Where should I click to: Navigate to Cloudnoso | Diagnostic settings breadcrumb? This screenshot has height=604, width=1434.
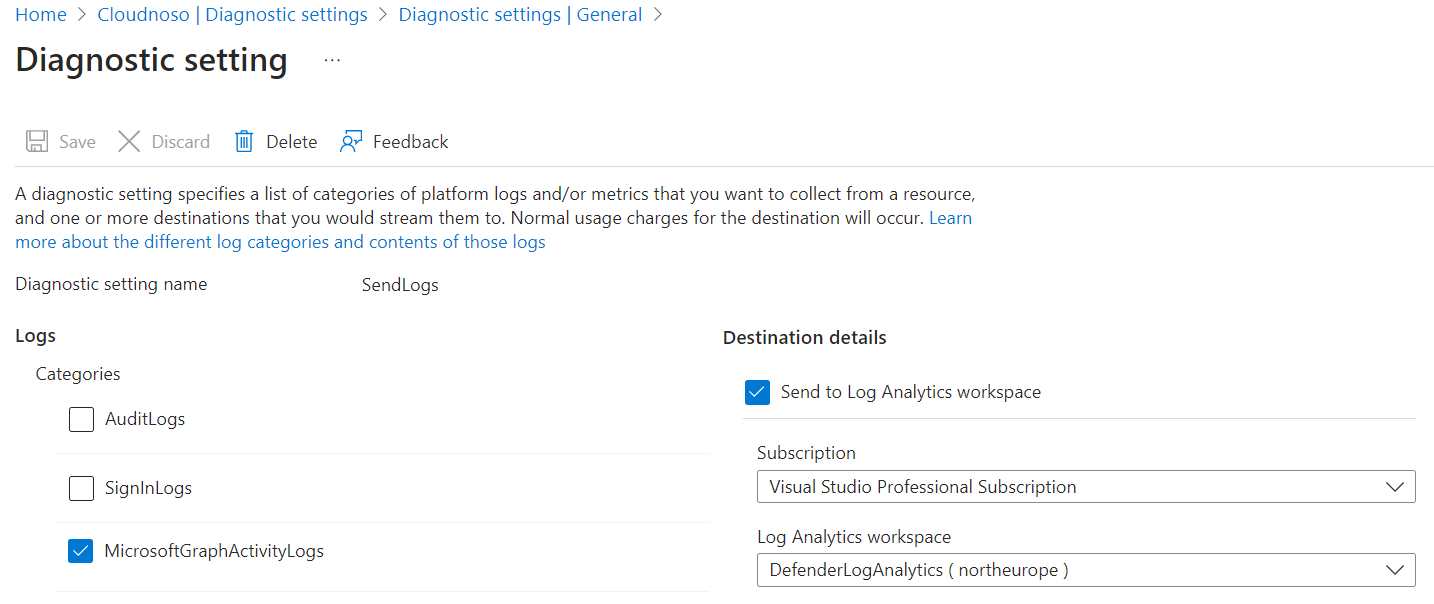pos(232,15)
